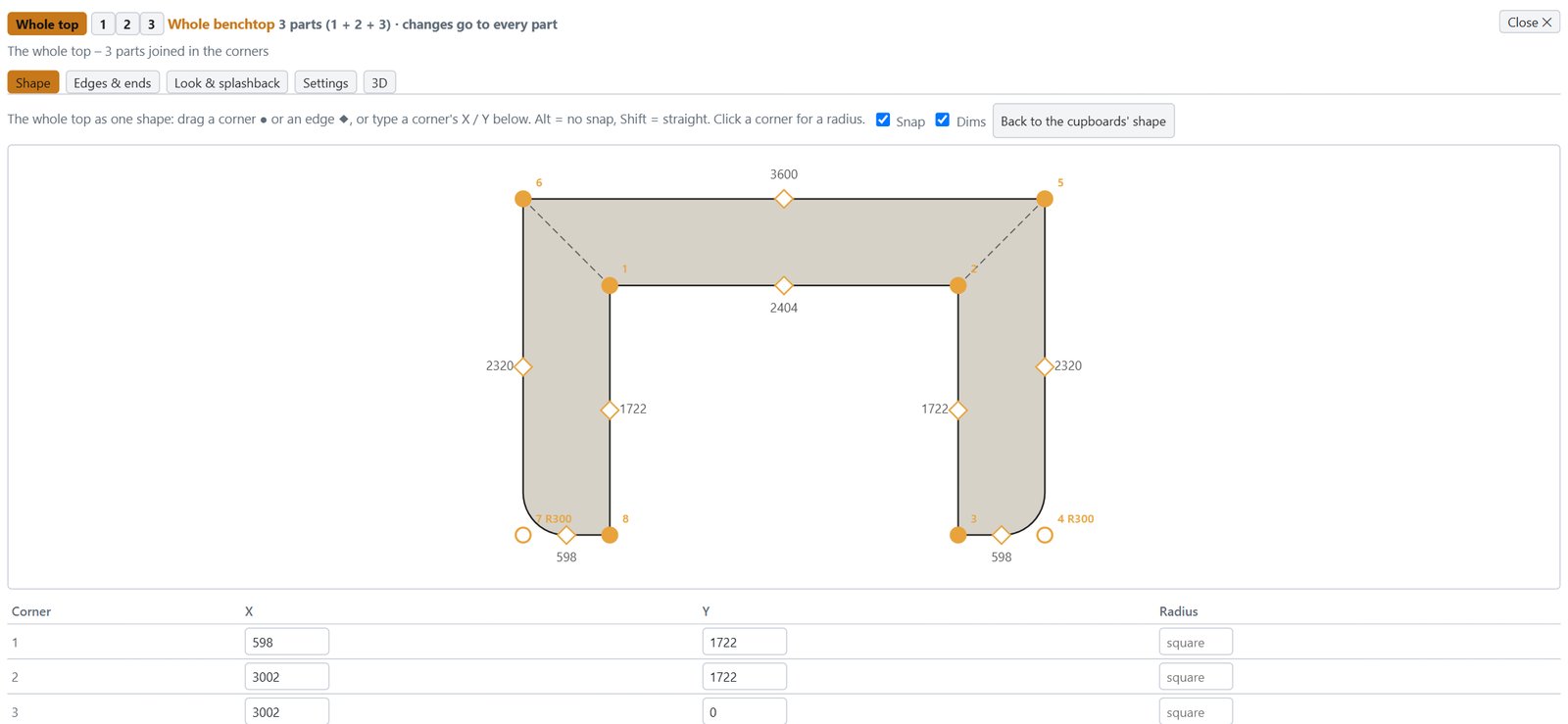
Task: Select benchtop part 1
Action: click(103, 24)
